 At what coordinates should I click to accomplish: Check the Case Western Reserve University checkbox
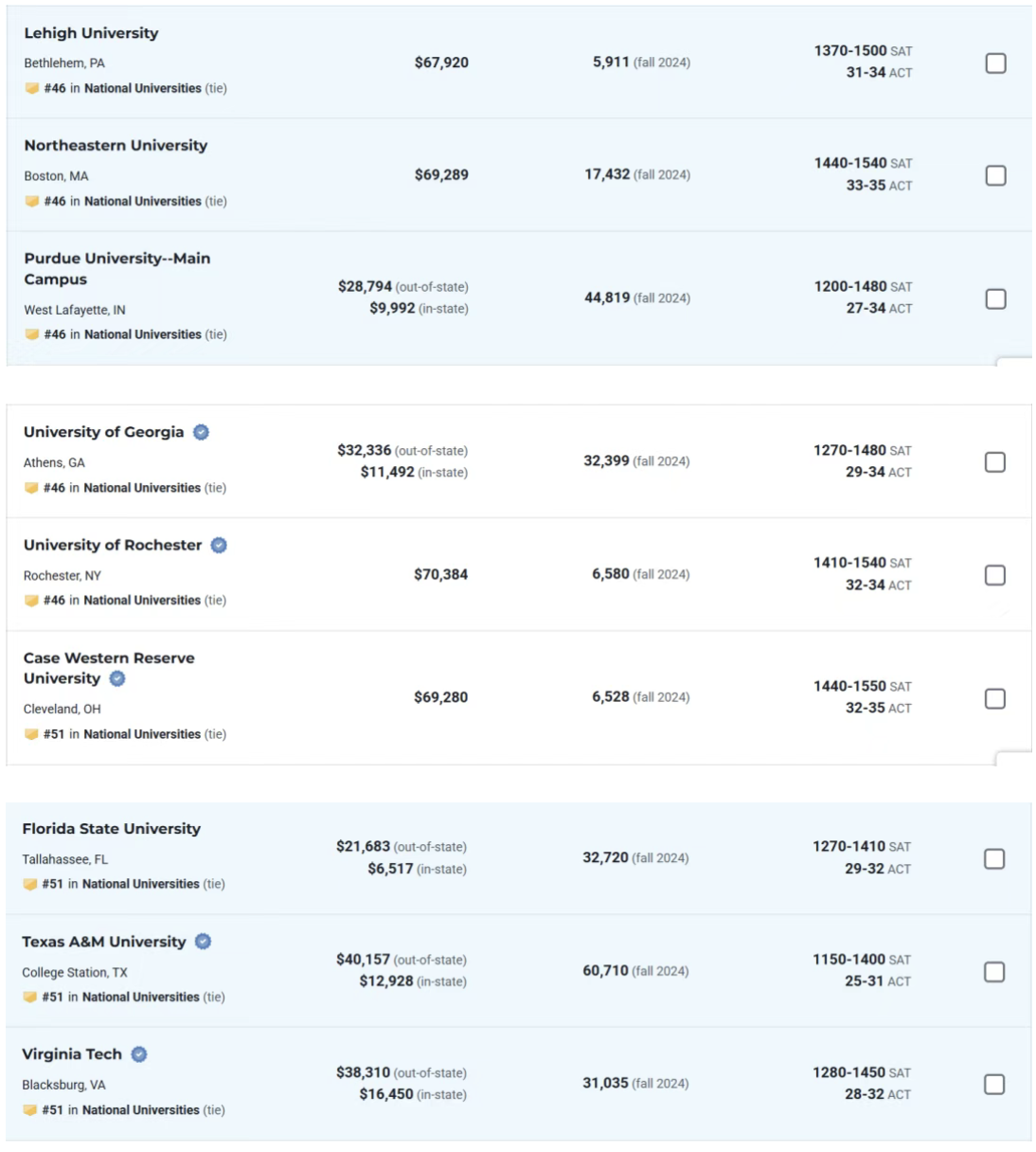(994, 698)
